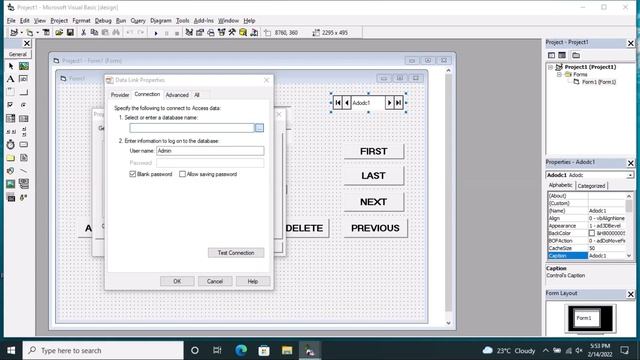Screen dimensions: 640x360
Task: Click the Test Connection button
Action: pos(236,253)
